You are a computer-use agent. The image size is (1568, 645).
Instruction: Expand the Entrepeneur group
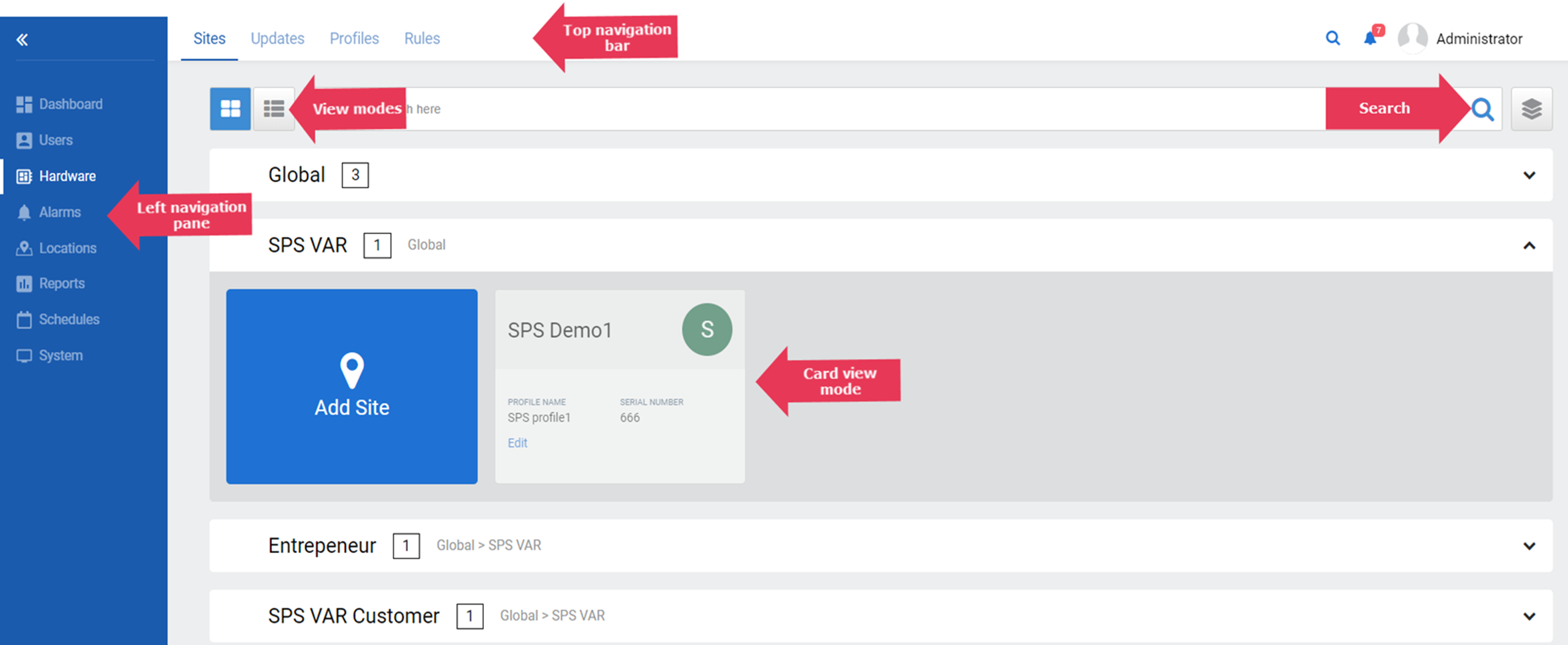[1529, 546]
